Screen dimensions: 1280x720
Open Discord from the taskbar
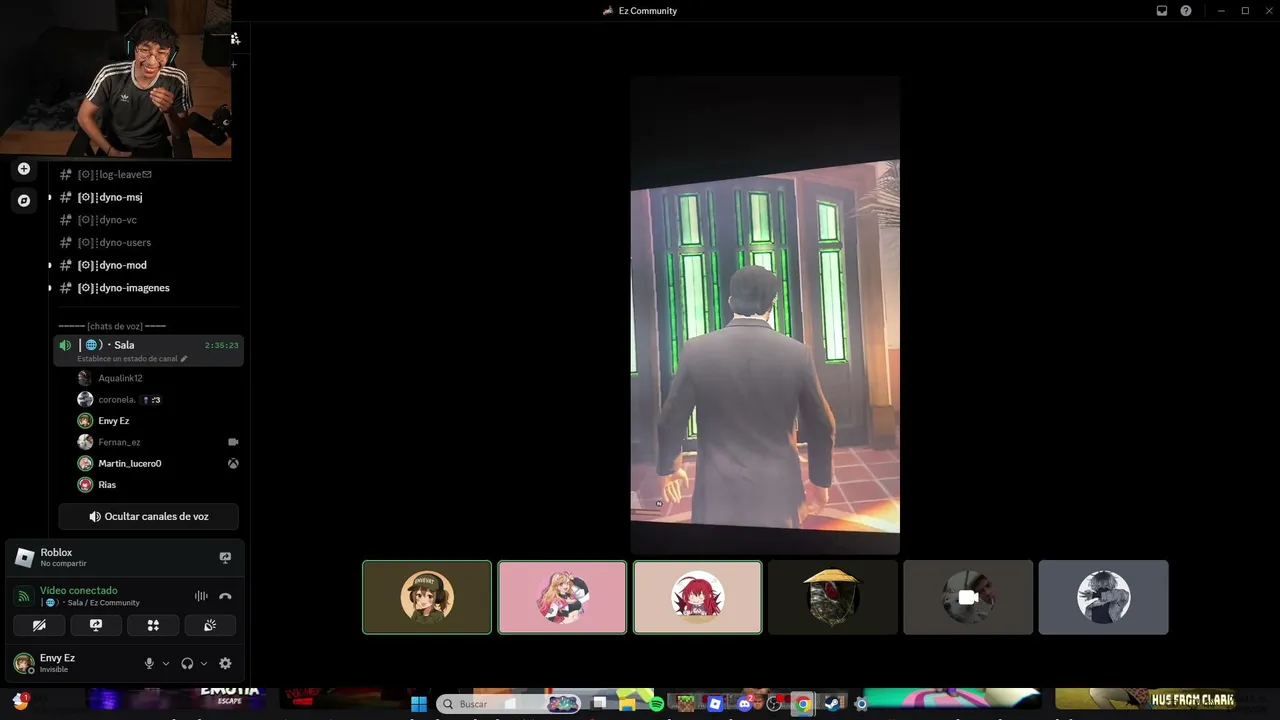[x=744, y=704]
